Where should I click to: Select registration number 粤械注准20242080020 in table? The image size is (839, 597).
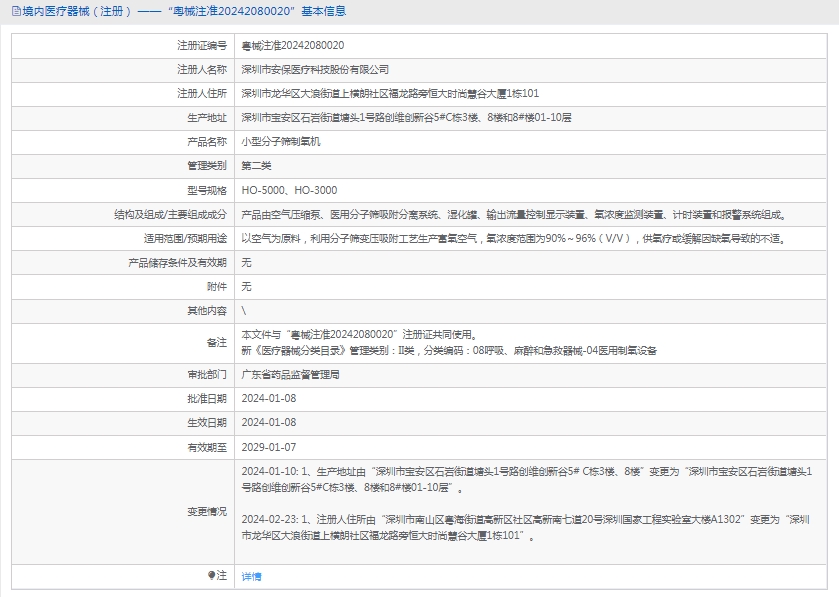pyautogui.click(x=293, y=46)
